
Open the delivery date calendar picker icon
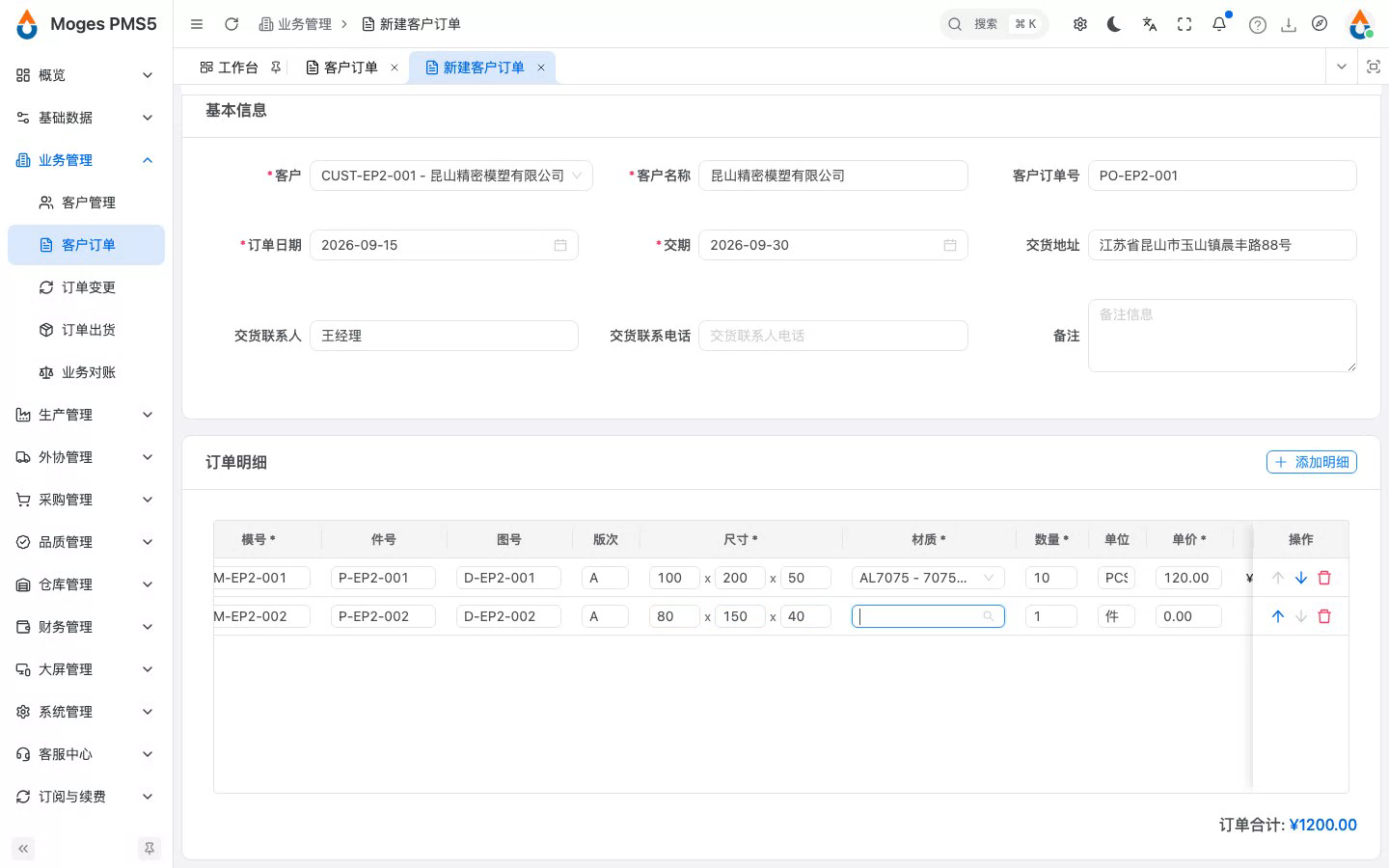point(950,245)
